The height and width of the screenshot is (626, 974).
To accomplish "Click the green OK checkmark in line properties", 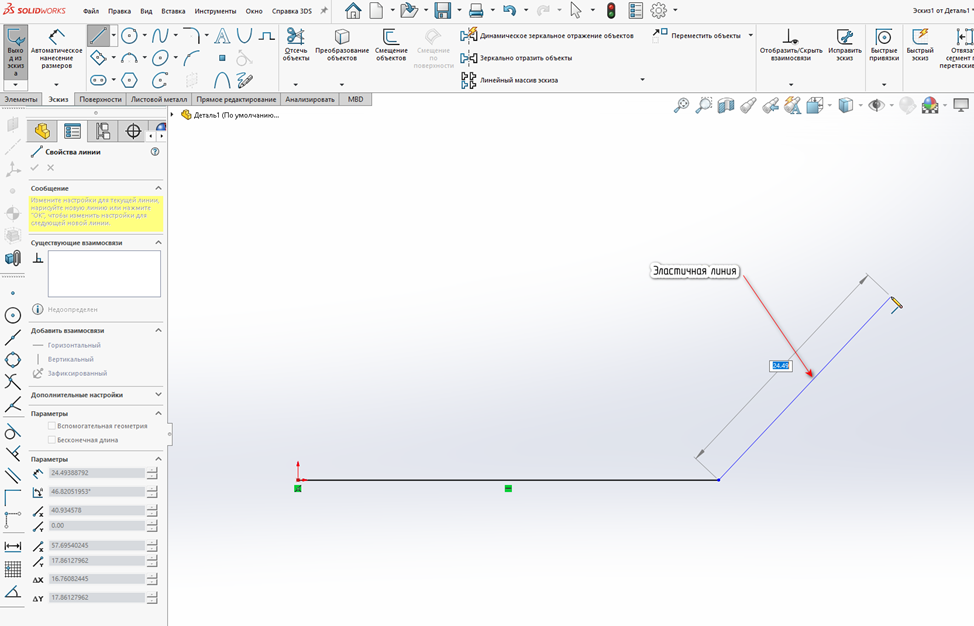I will tap(35, 168).
